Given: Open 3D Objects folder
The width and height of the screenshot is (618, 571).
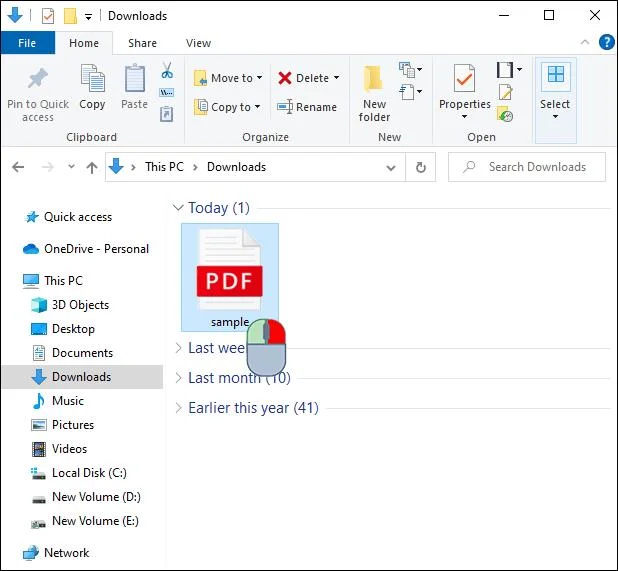Looking at the screenshot, I should [x=70, y=305].
